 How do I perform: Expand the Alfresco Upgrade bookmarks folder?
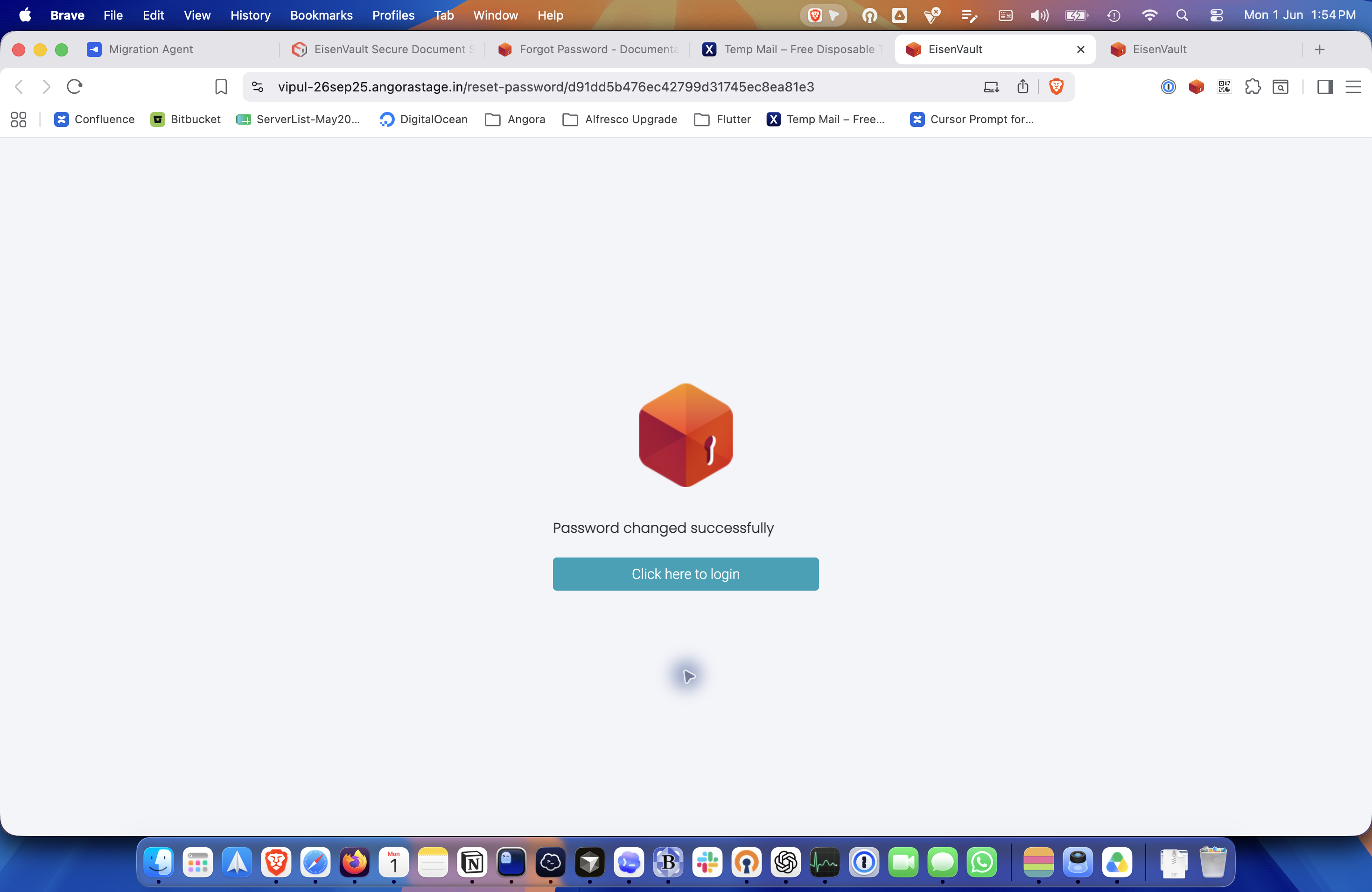tap(620, 119)
